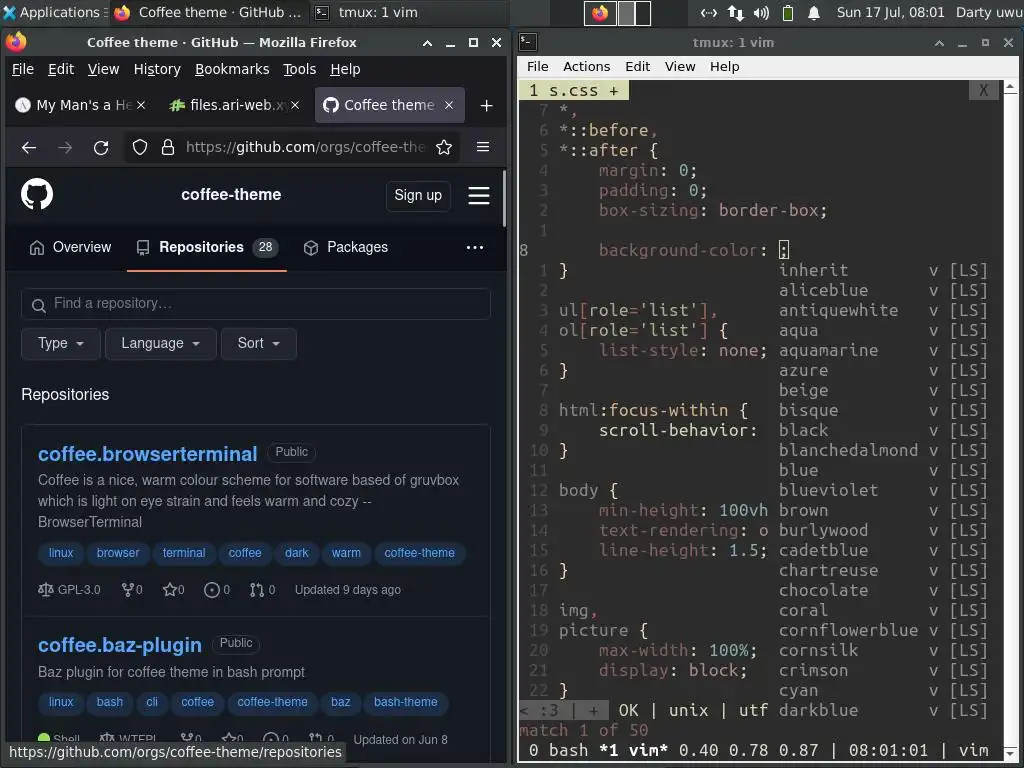The width and height of the screenshot is (1024, 768).
Task: Expand the Sort dropdown
Action: pyautogui.click(x=259, y=344)
